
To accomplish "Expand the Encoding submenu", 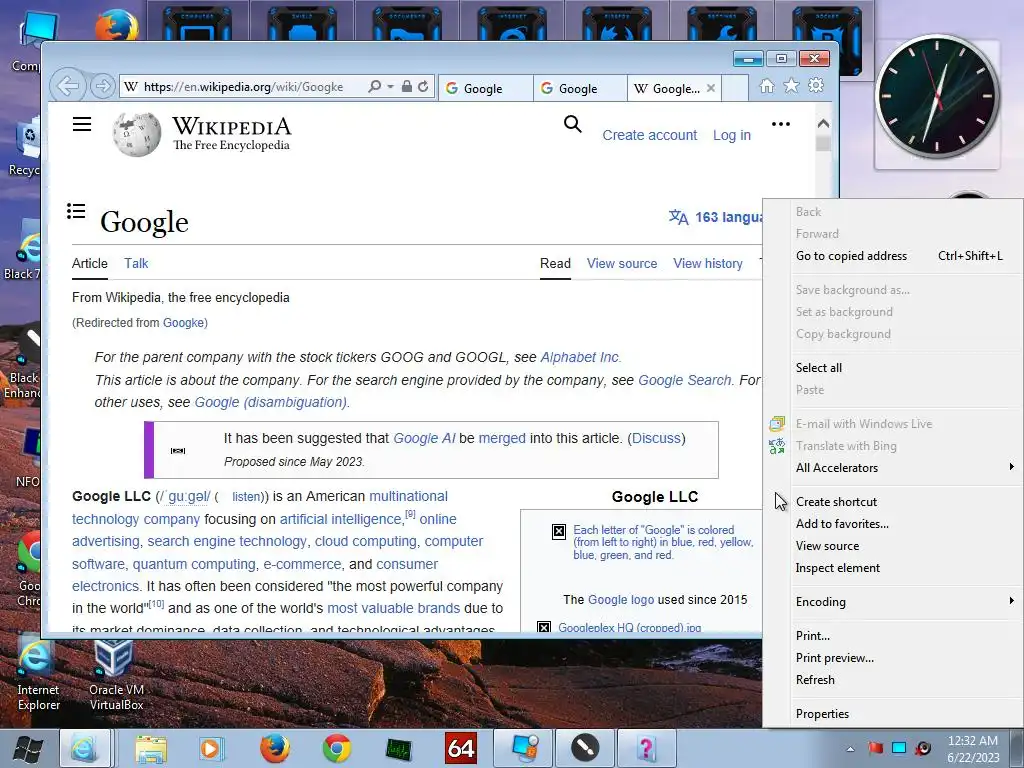I will click(x=904, y=601).
